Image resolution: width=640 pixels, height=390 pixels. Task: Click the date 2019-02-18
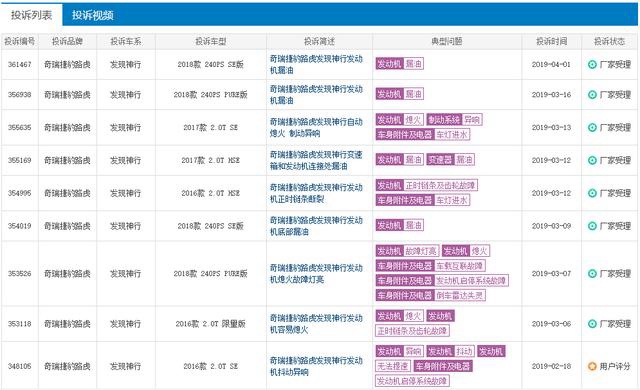551,366
